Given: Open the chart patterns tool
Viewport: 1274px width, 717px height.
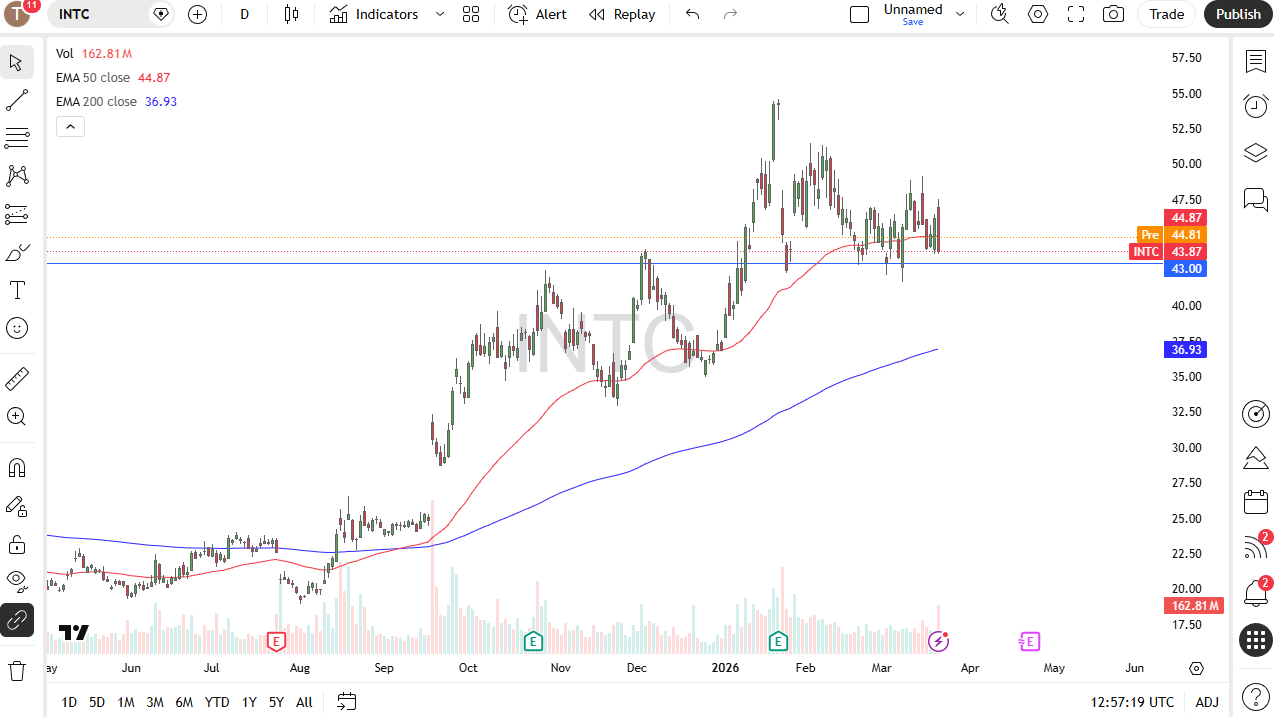Looking at the screenshot, I should [17, 176].
